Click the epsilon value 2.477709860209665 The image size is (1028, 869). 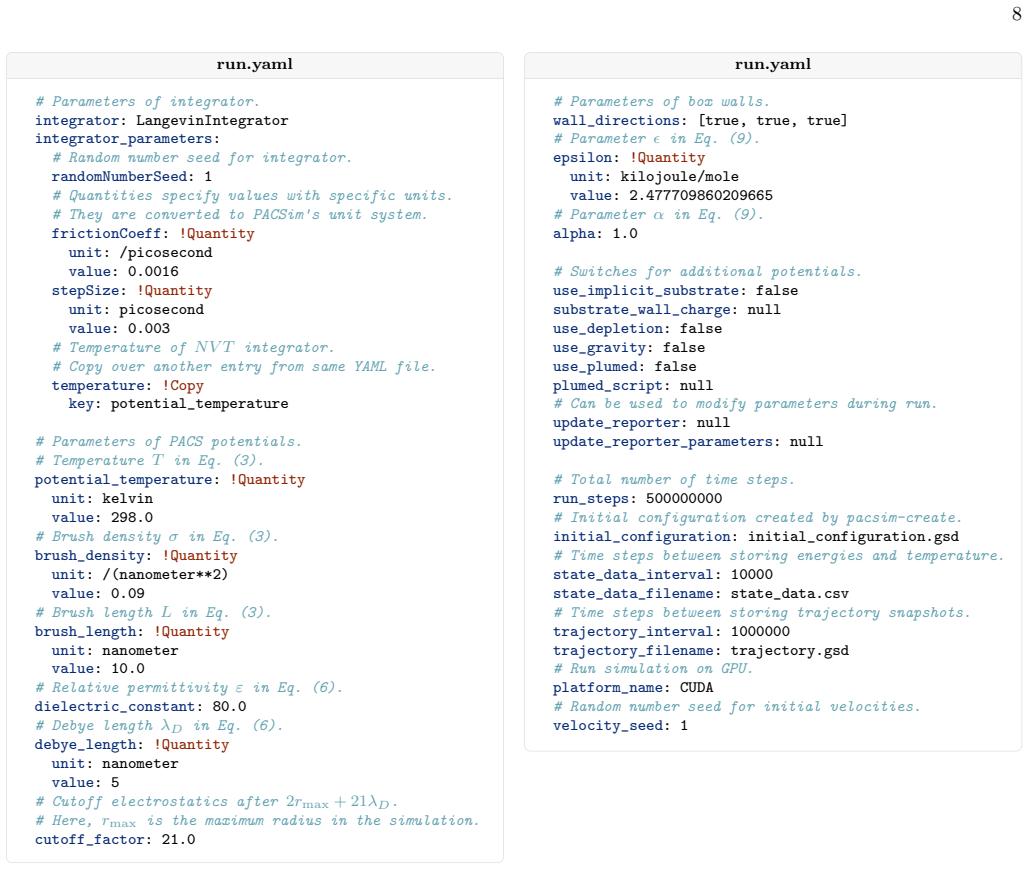[x=701, y=196]
